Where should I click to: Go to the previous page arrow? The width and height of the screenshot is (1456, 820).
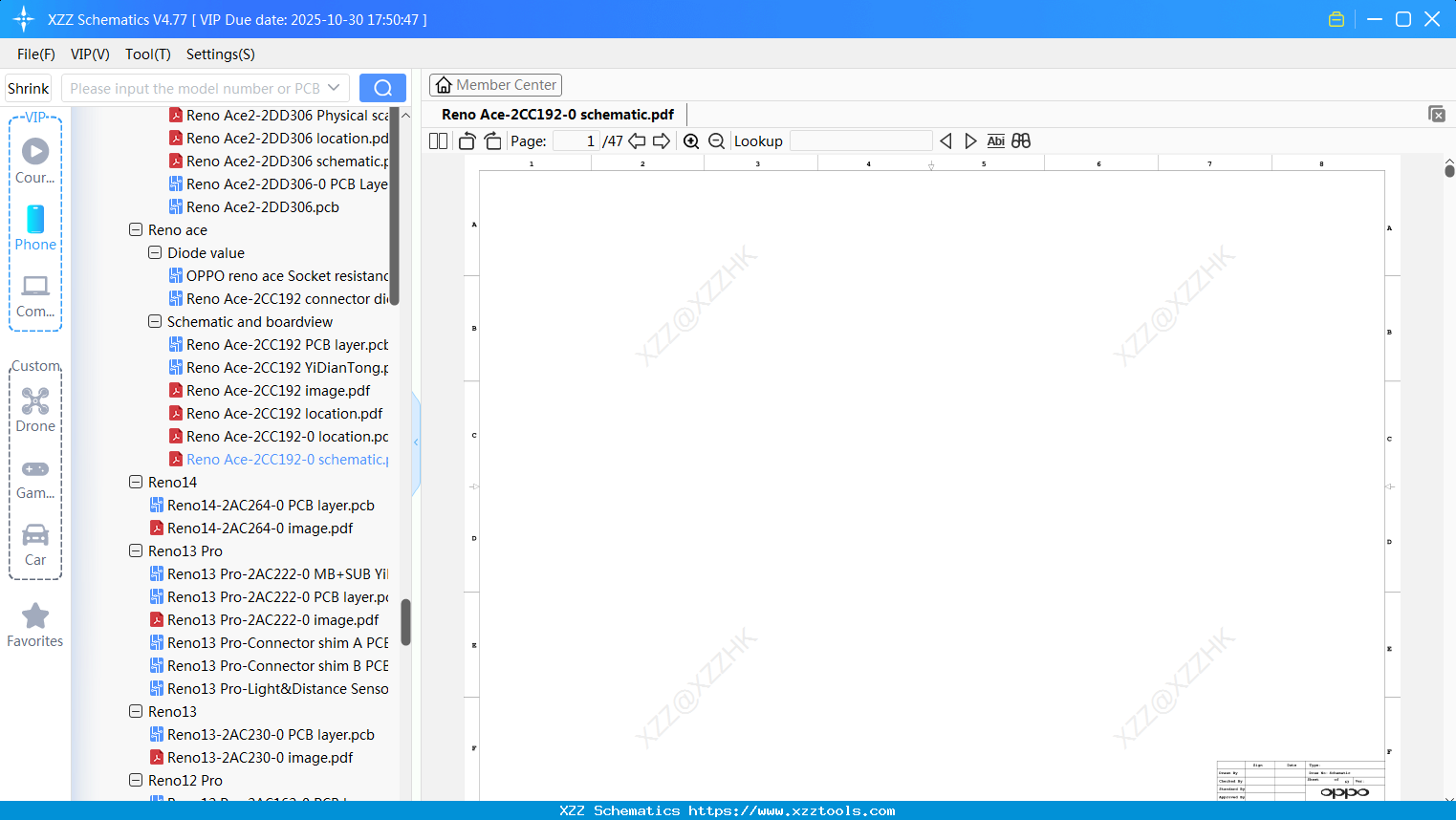point(637,141)
